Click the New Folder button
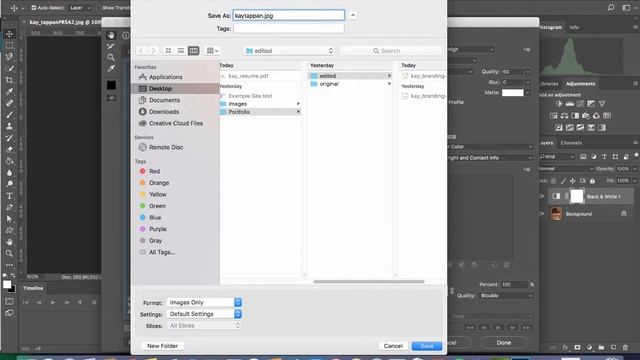Screen dimensions: 640x360 162,346
